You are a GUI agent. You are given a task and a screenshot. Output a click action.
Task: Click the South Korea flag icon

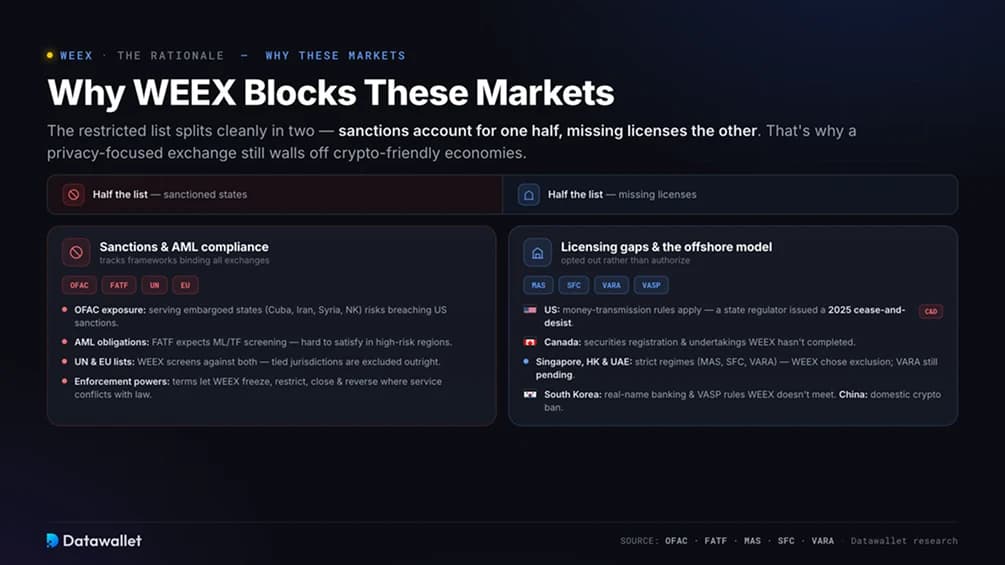(530, 395)
